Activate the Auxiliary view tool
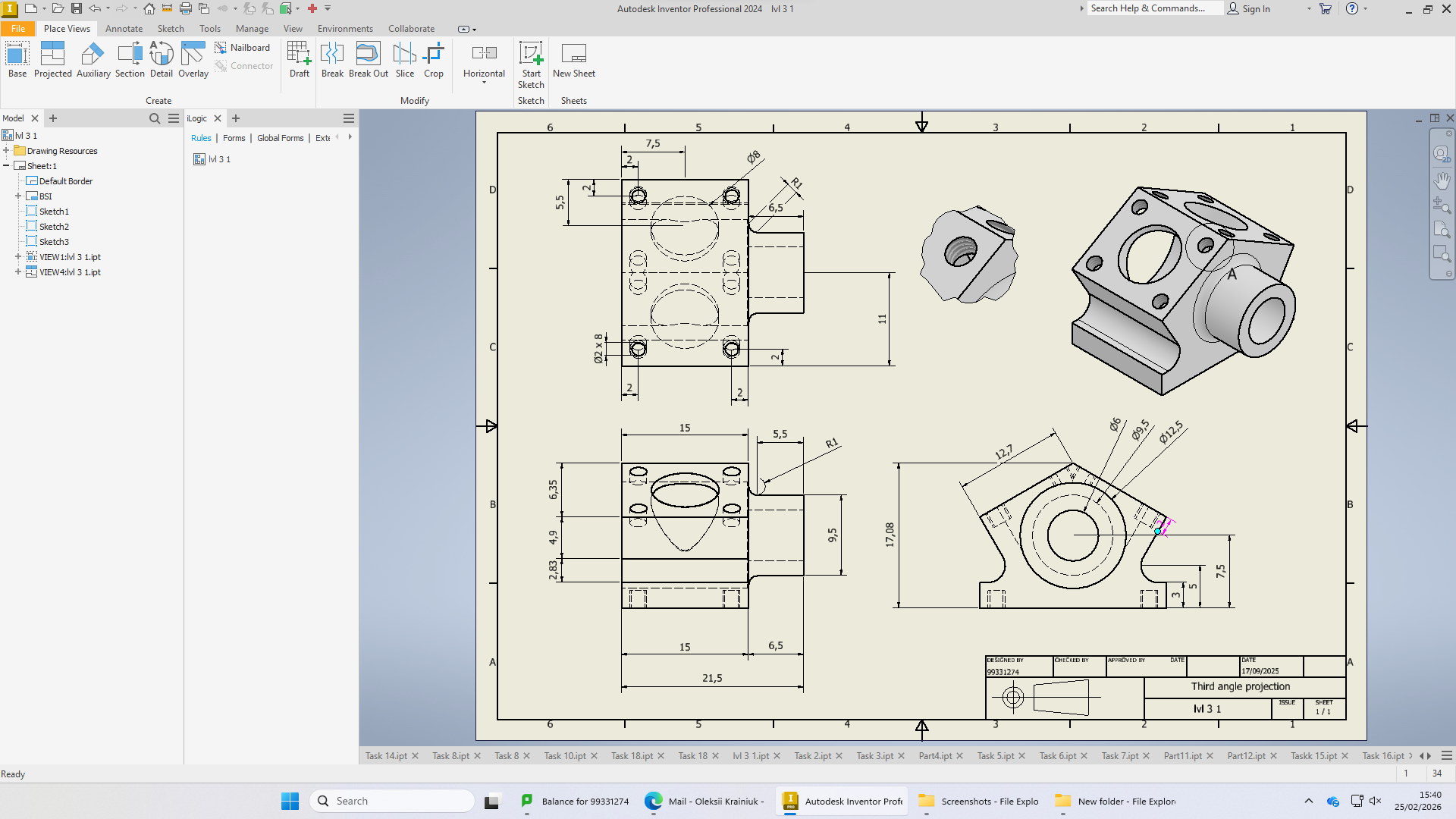The image size is (1456, 819). click(93, 60)
